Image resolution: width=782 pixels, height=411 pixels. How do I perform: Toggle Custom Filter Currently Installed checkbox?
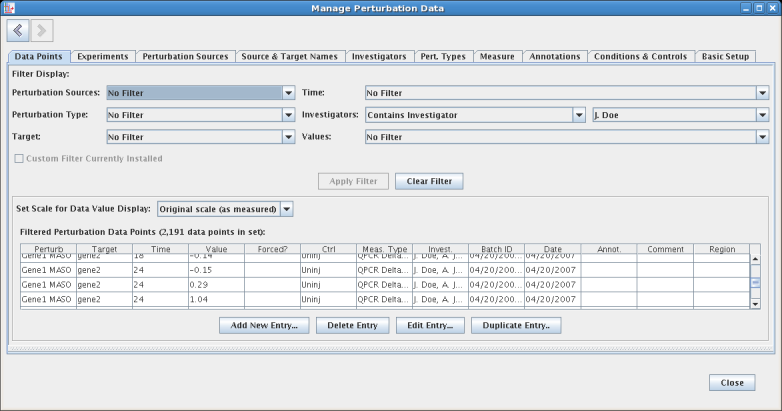[x=19, y=158]
